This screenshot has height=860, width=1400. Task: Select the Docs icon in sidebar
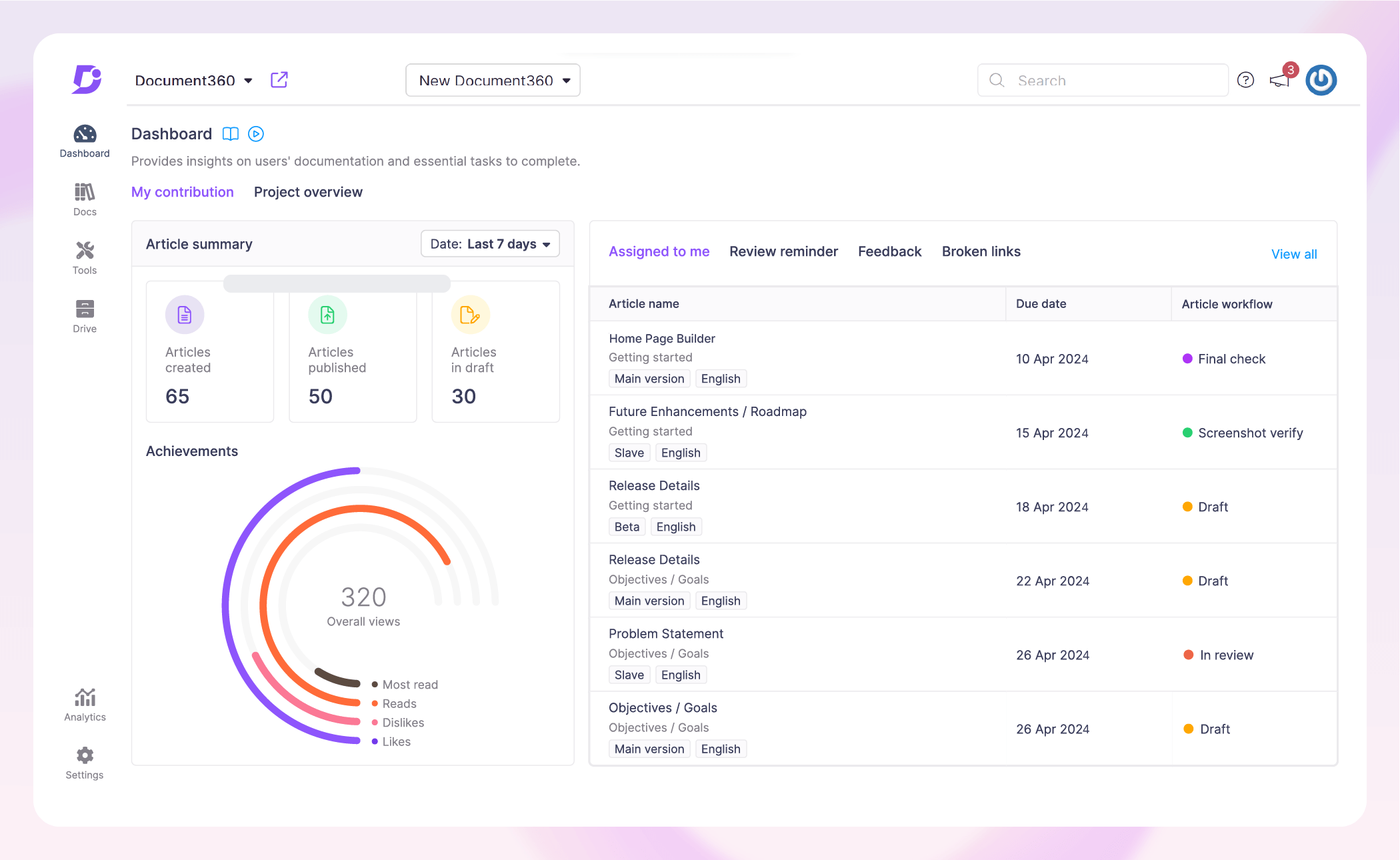[85, 198]
